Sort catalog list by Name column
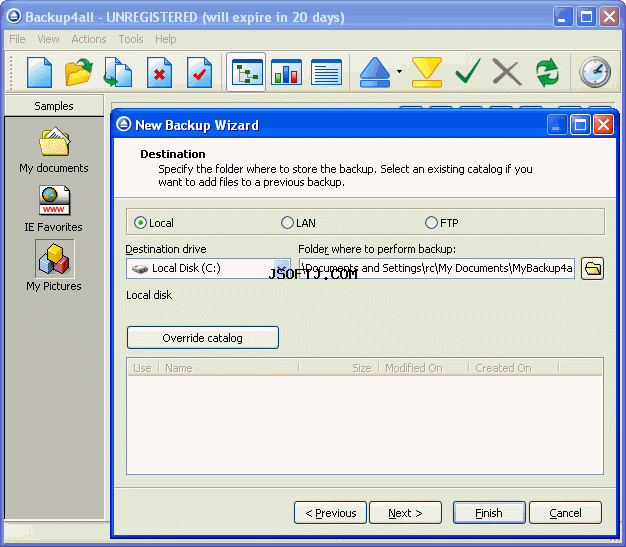Image resolution: width=626 pixels, height=547 pixels. coord(229,368)
